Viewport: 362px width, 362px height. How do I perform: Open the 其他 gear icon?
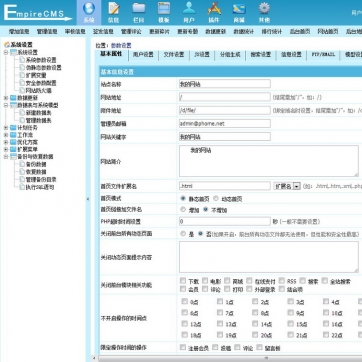[264, 8]
